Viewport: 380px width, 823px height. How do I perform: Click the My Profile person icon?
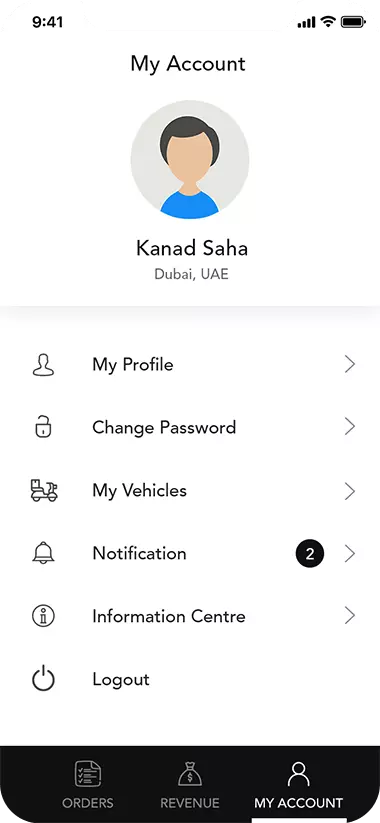point(43,365)
